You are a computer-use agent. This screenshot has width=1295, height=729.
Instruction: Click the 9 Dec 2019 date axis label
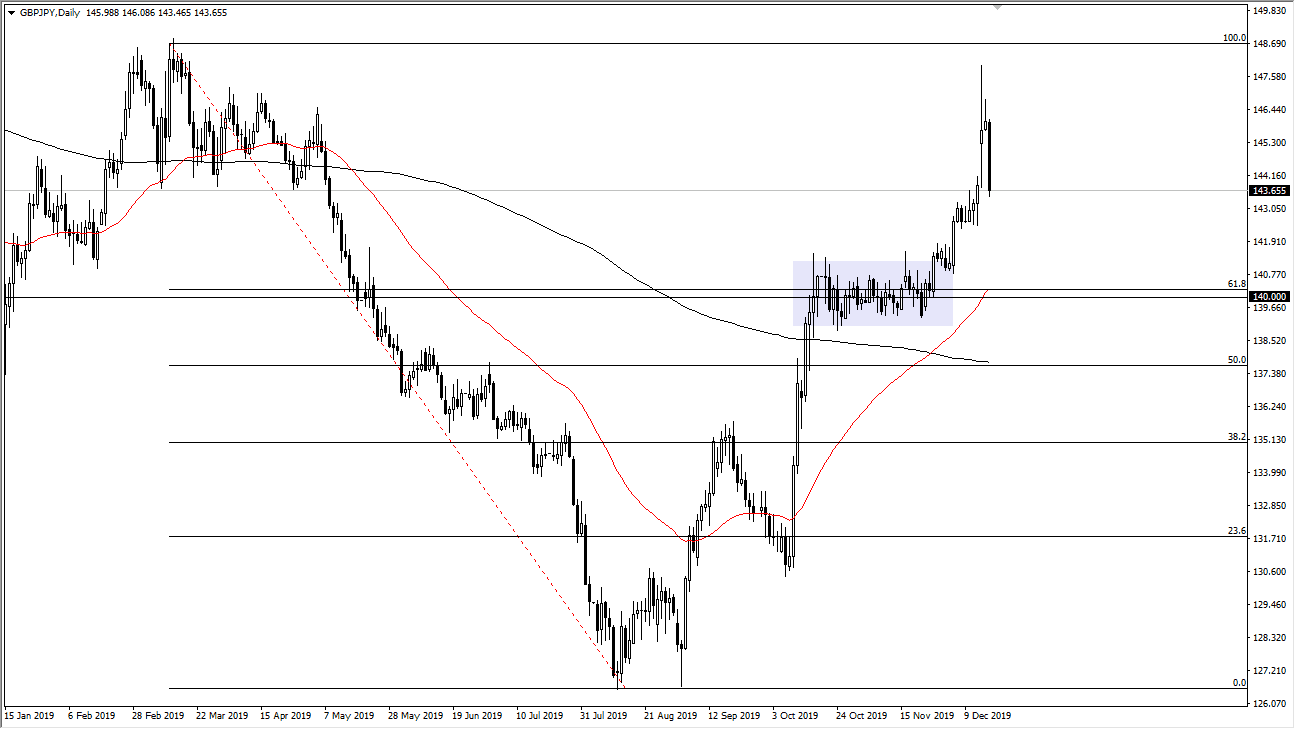click(986, 716)
